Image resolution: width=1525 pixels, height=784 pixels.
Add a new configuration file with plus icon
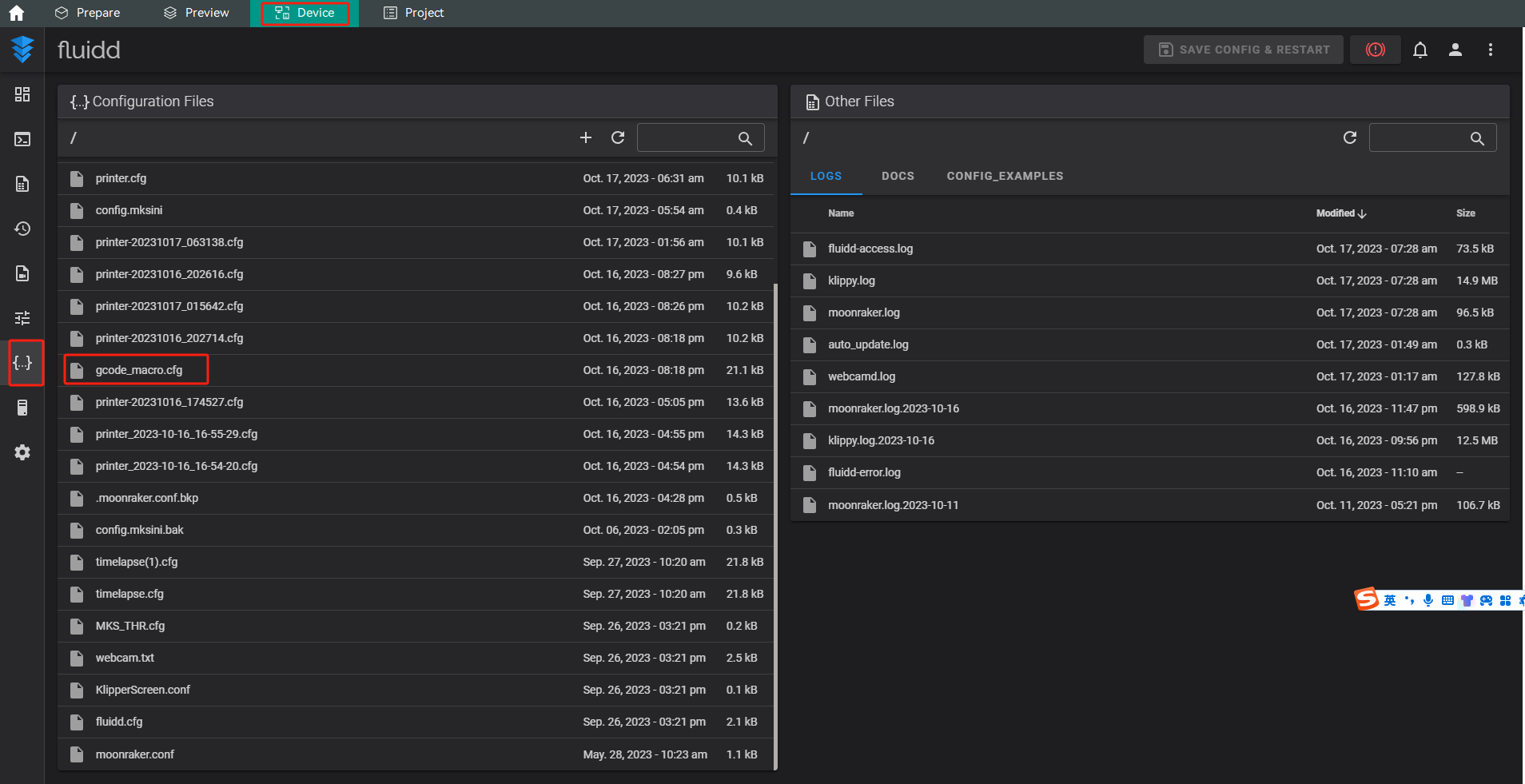point(586,137)
